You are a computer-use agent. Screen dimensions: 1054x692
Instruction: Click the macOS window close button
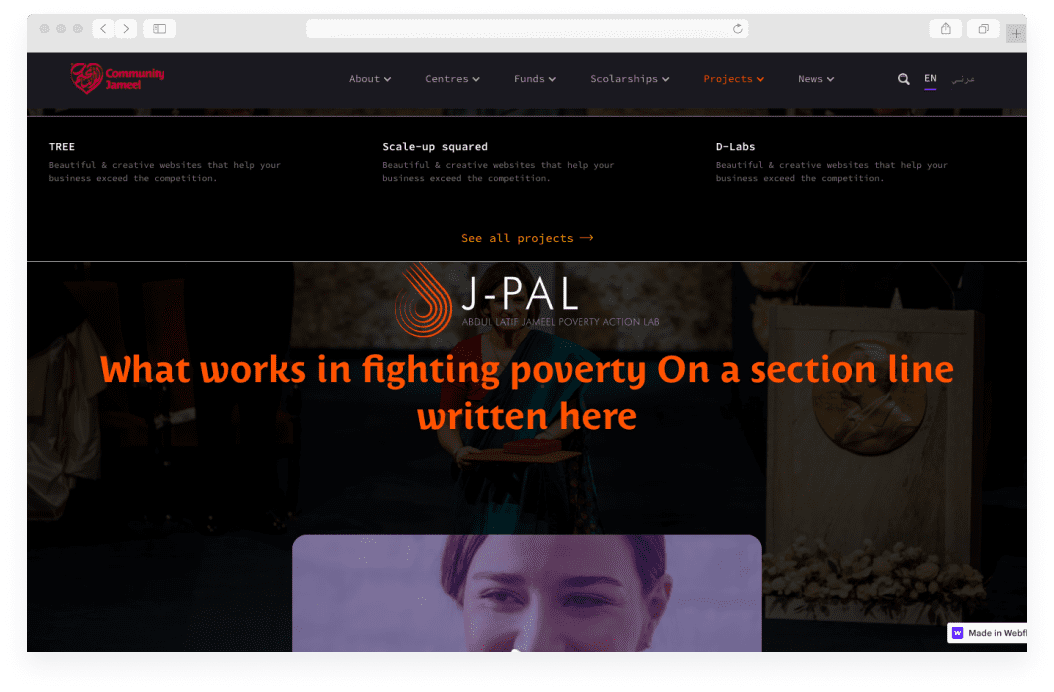tap(44, 28)
